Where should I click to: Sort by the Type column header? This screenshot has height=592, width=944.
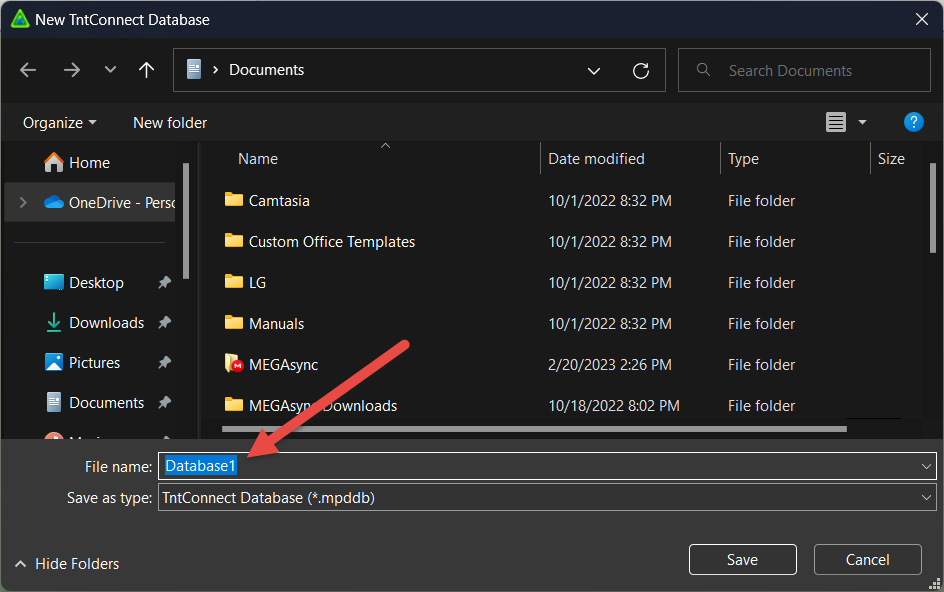743,159
